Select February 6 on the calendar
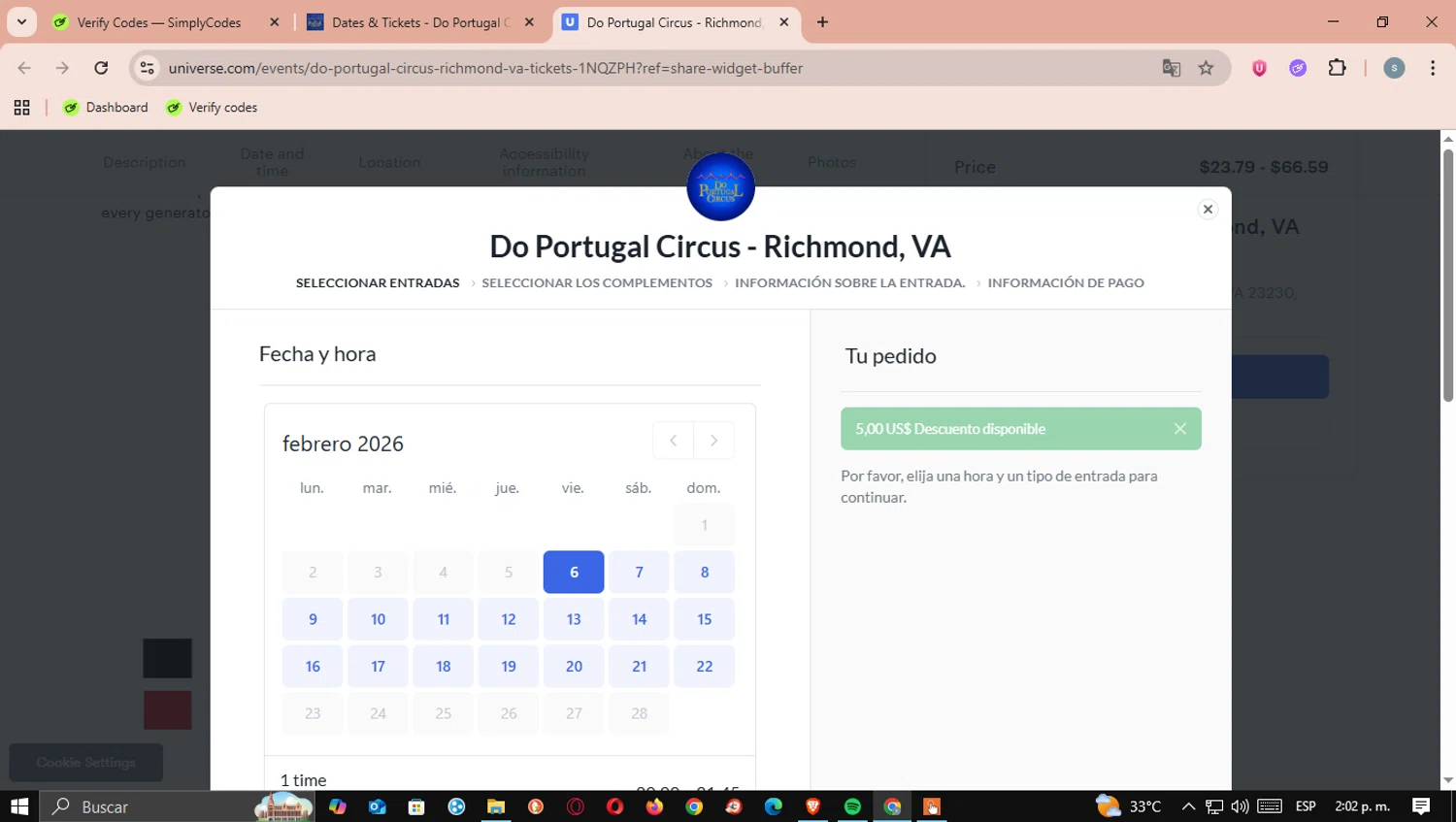 click(x=574, y=573)
